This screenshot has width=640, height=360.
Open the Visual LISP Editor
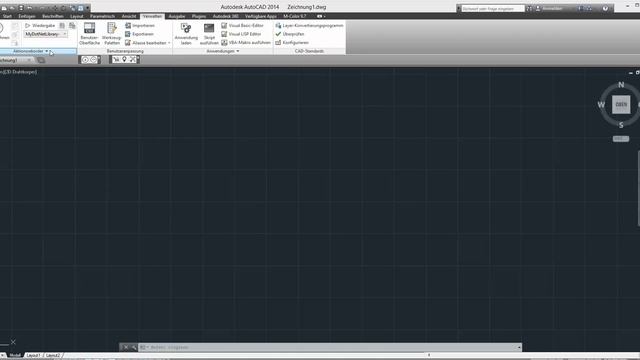tap(241, 34)
